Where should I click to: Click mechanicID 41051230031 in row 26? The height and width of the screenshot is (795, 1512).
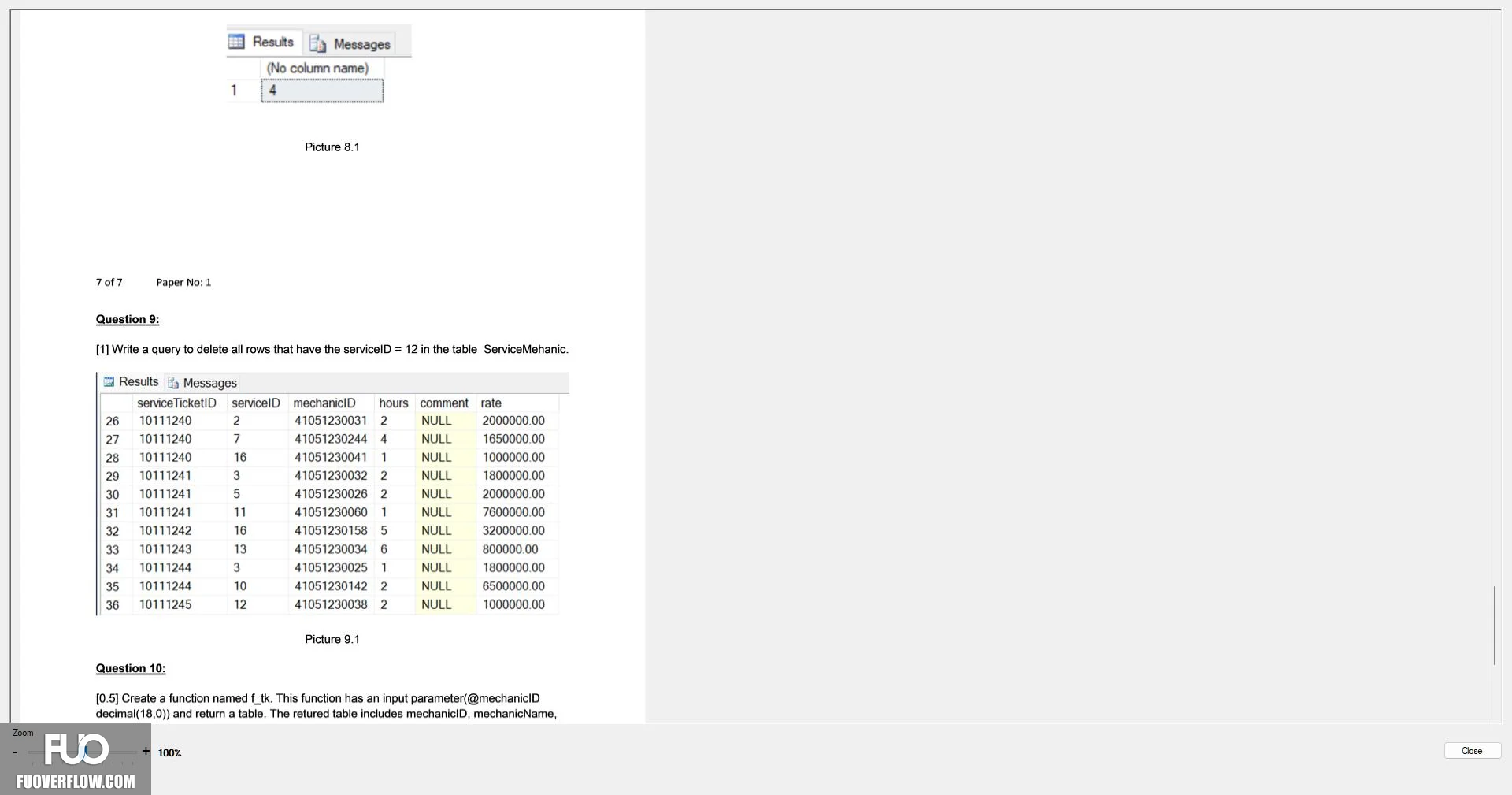click(x=331, y=421)
